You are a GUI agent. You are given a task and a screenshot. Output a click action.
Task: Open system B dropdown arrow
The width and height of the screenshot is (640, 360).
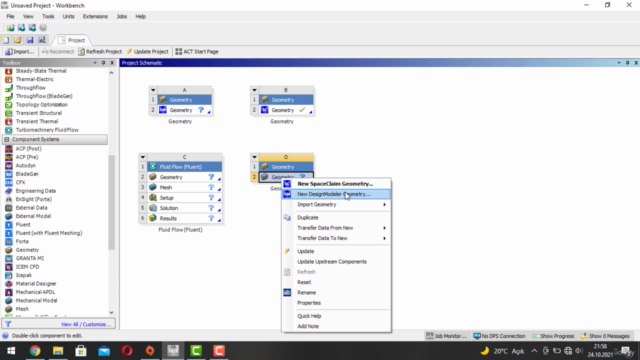(x=254, y=90)
